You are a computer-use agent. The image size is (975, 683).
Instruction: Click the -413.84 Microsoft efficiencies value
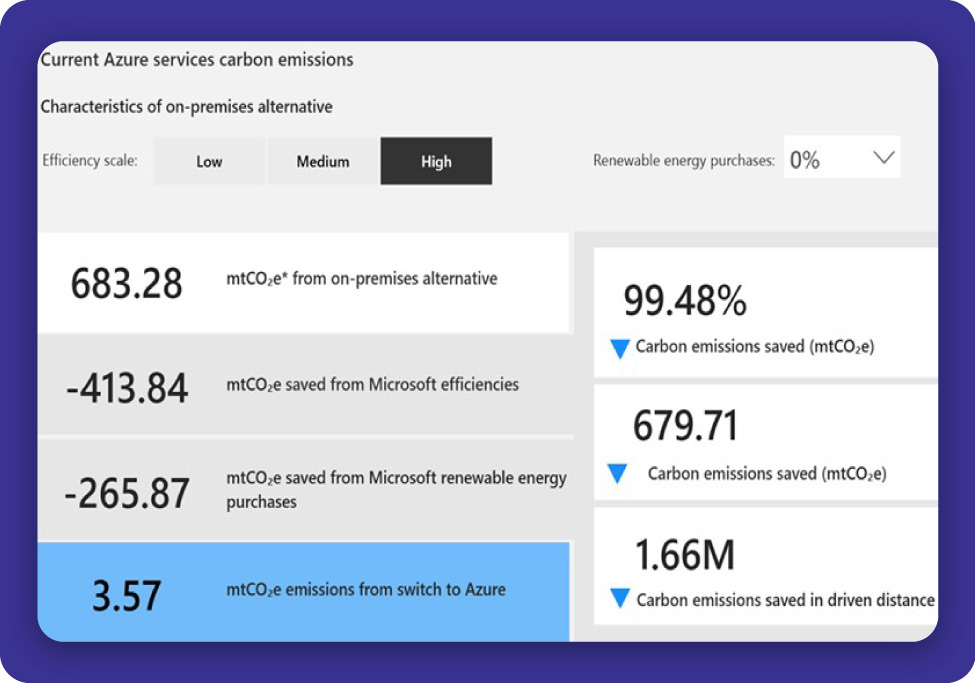127,388
